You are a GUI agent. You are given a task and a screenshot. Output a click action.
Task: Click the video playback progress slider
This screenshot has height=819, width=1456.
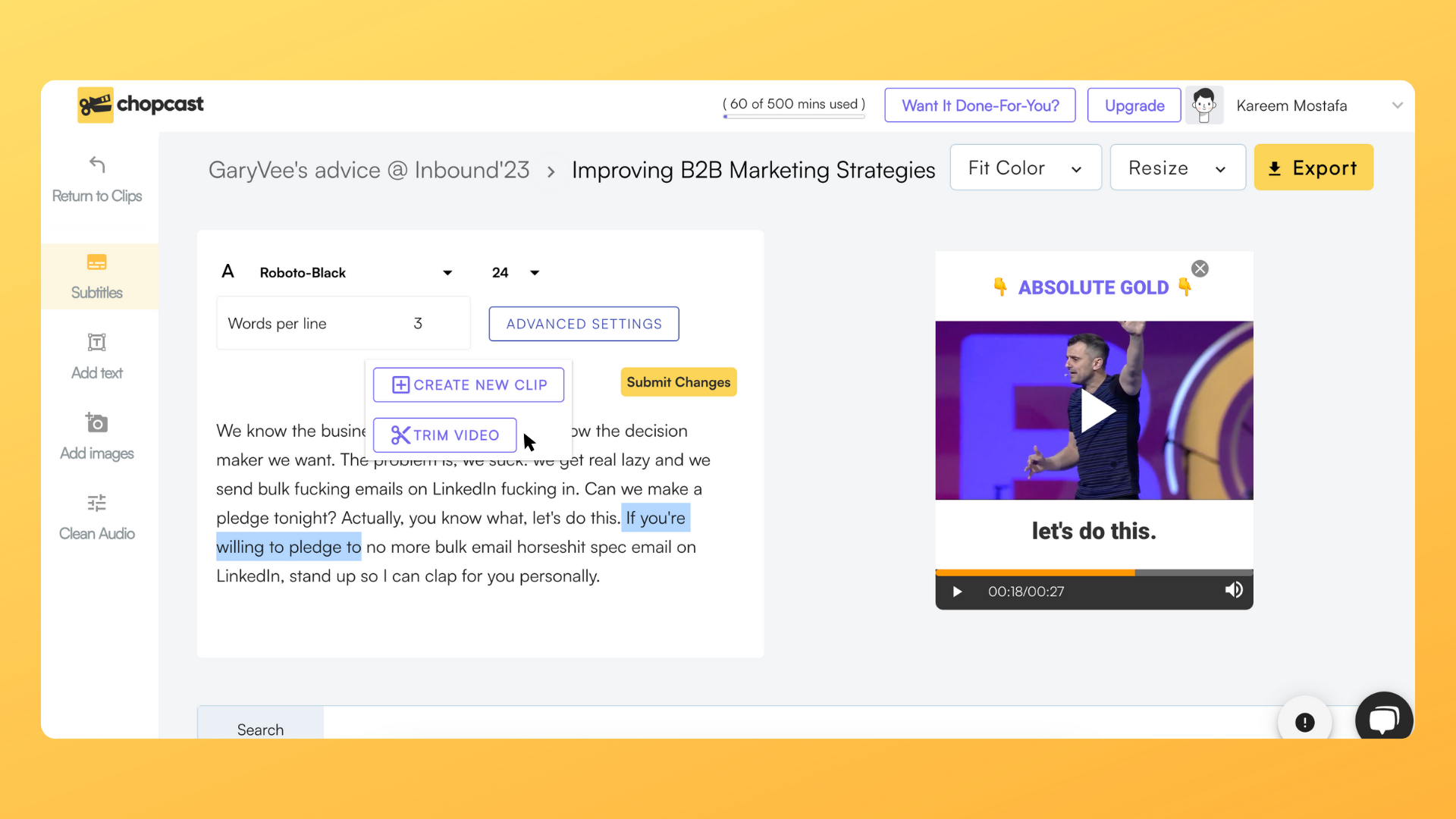1094,571
